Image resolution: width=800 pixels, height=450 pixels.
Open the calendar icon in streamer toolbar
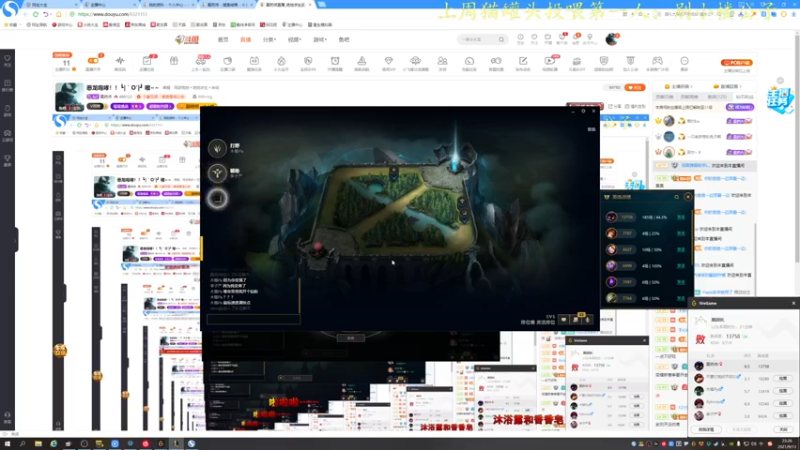(254, 61)
